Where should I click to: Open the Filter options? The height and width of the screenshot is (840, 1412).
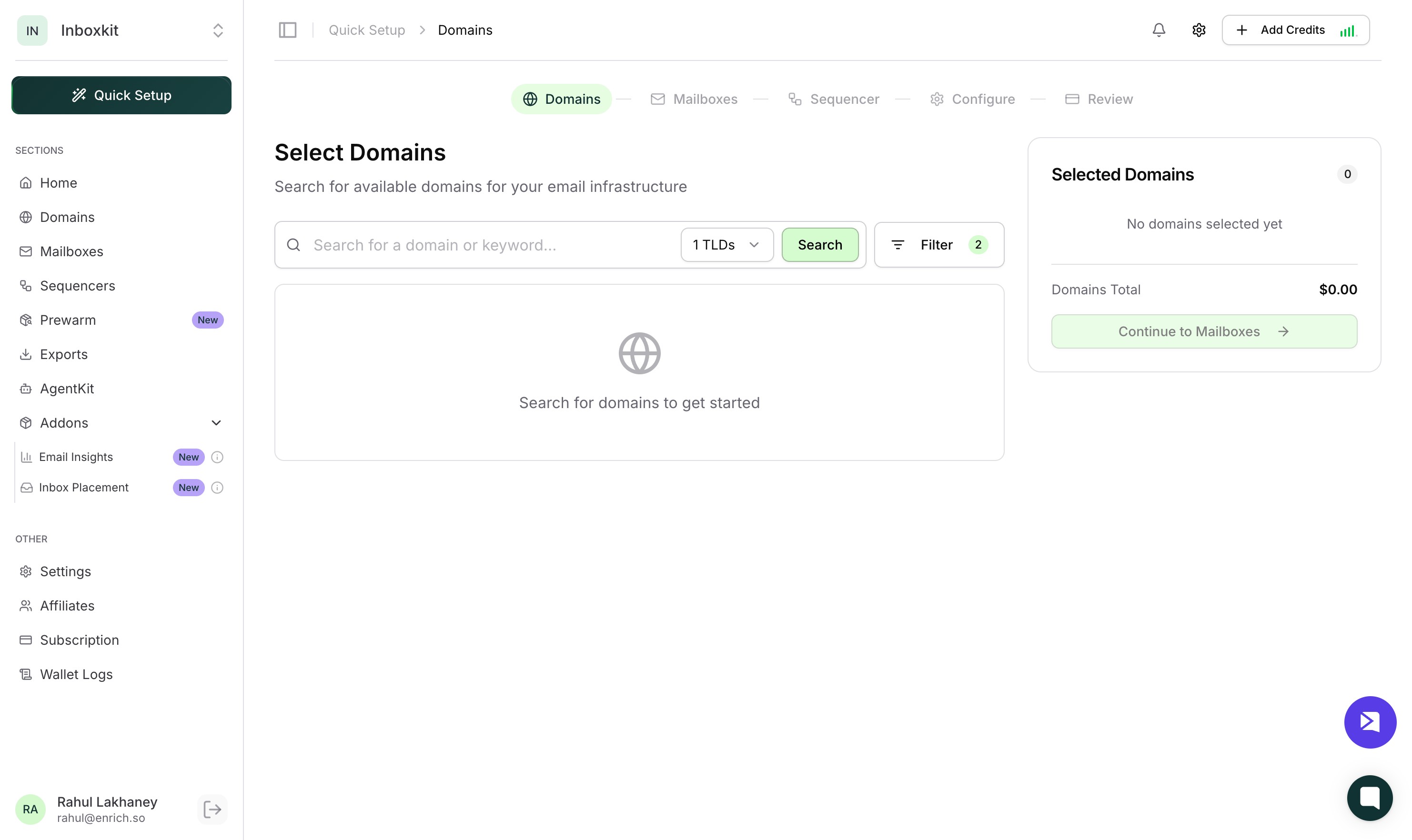[x=938, y=245]
